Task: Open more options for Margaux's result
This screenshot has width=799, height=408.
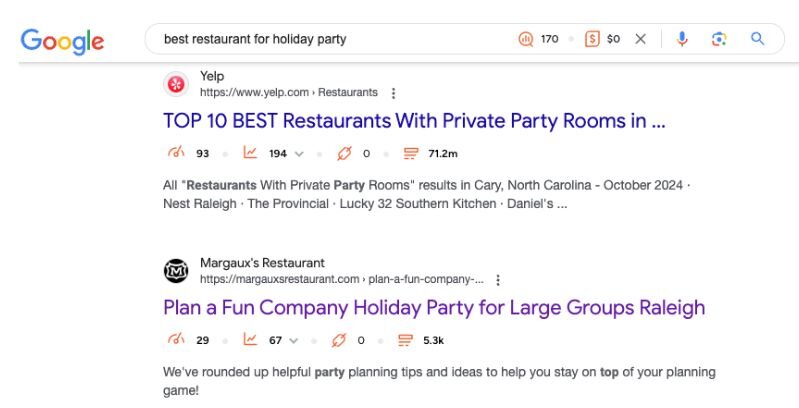Action: [x=498, y=280]
